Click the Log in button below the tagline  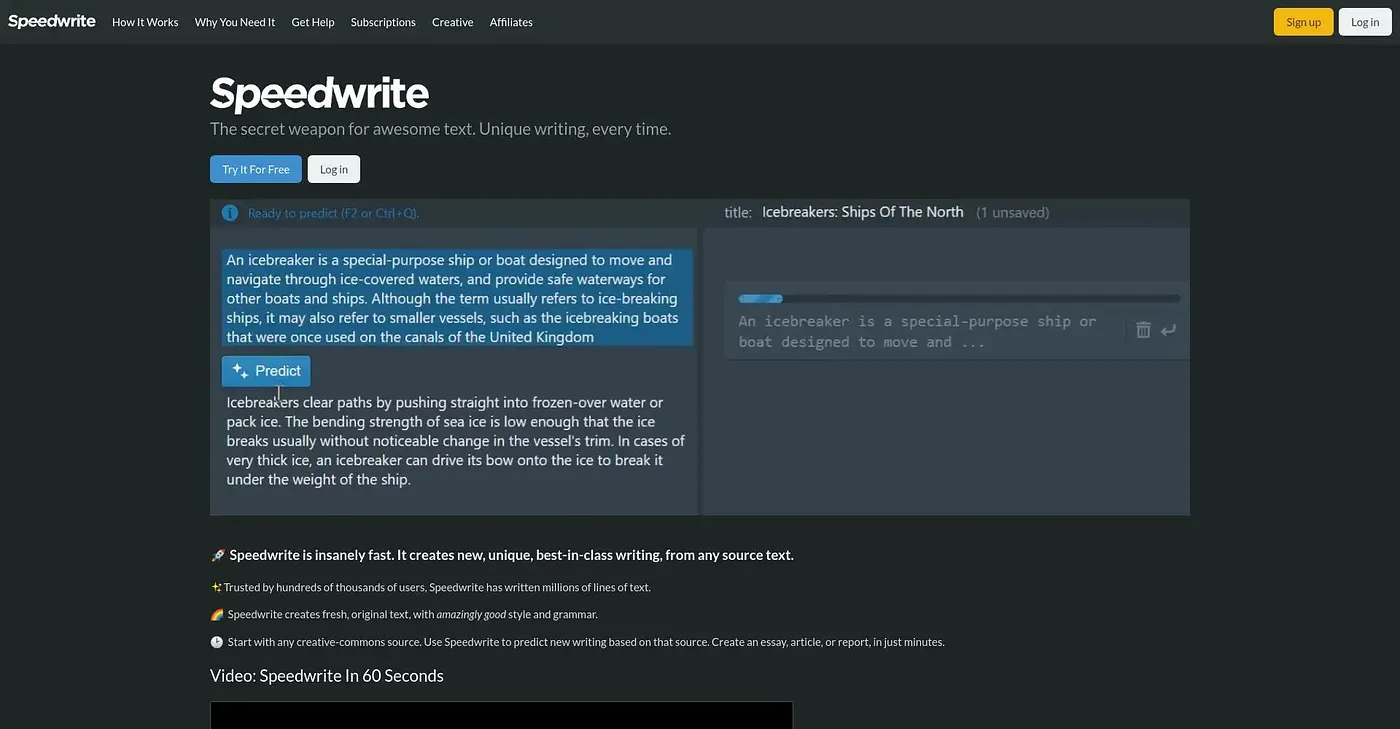pos(334,169)
